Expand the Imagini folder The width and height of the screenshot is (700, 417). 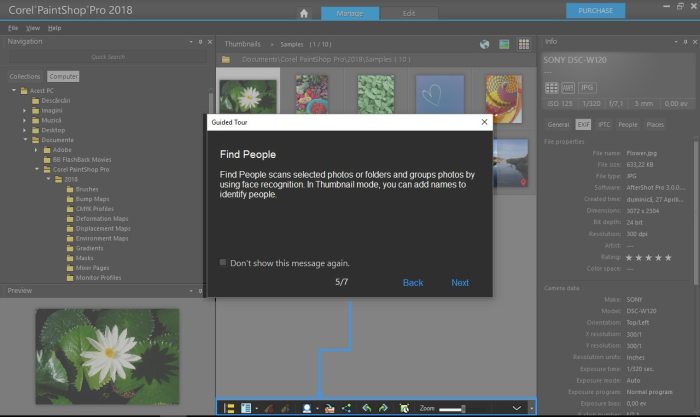coord(25,110)
